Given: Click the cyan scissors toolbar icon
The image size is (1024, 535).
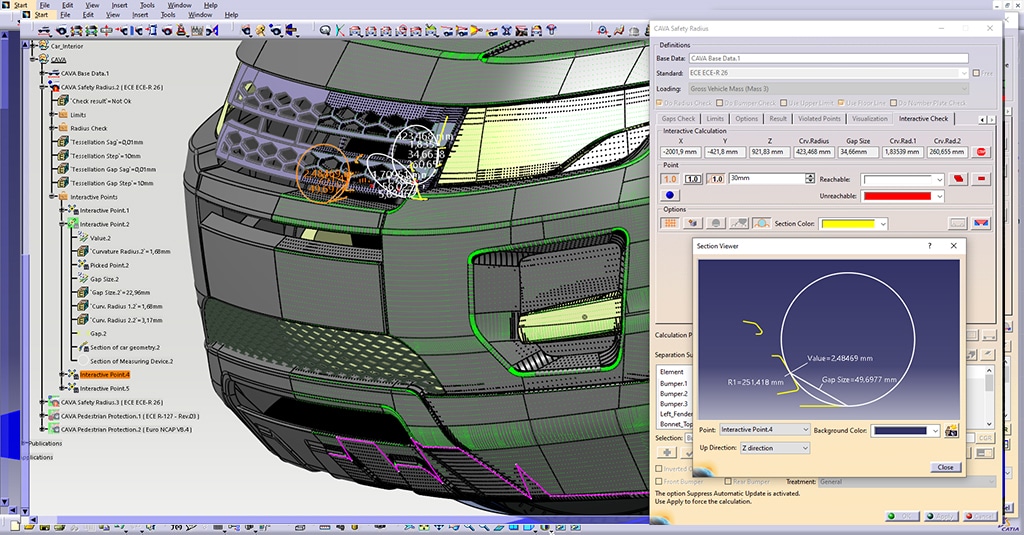Looking at the screenshot, I should click(340, 30).
